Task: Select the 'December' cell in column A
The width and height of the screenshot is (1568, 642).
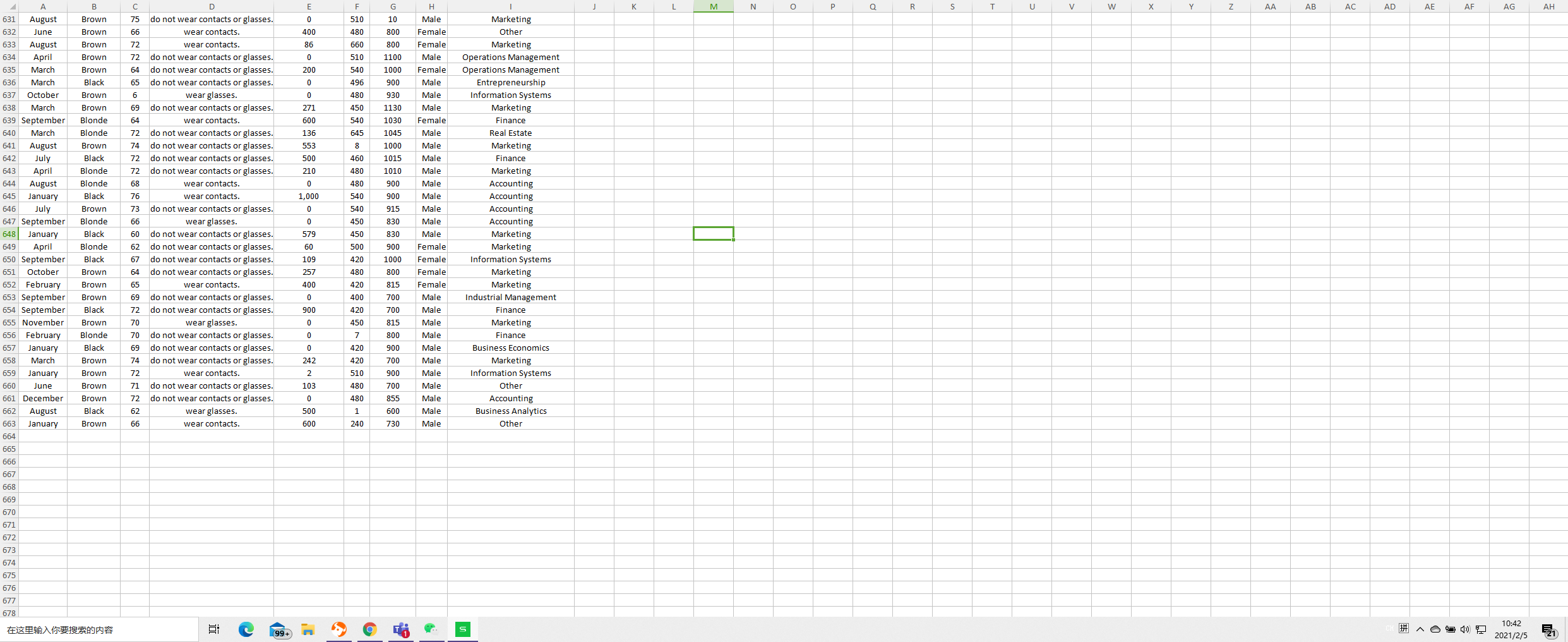Action: [x=43, y=398]
